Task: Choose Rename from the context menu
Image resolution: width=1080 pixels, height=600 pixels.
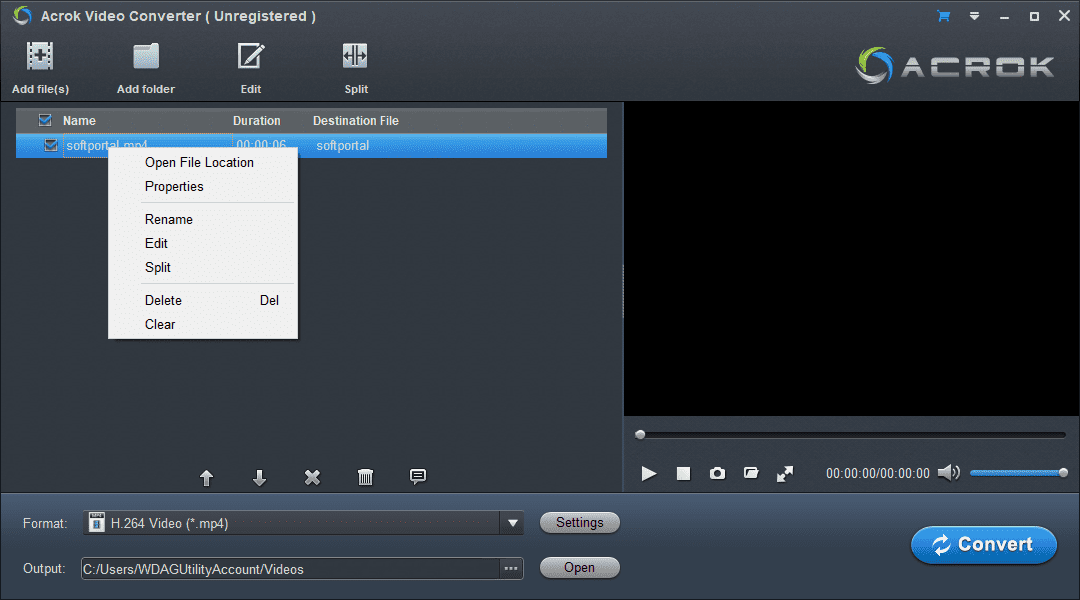Action: click(169, 220)
